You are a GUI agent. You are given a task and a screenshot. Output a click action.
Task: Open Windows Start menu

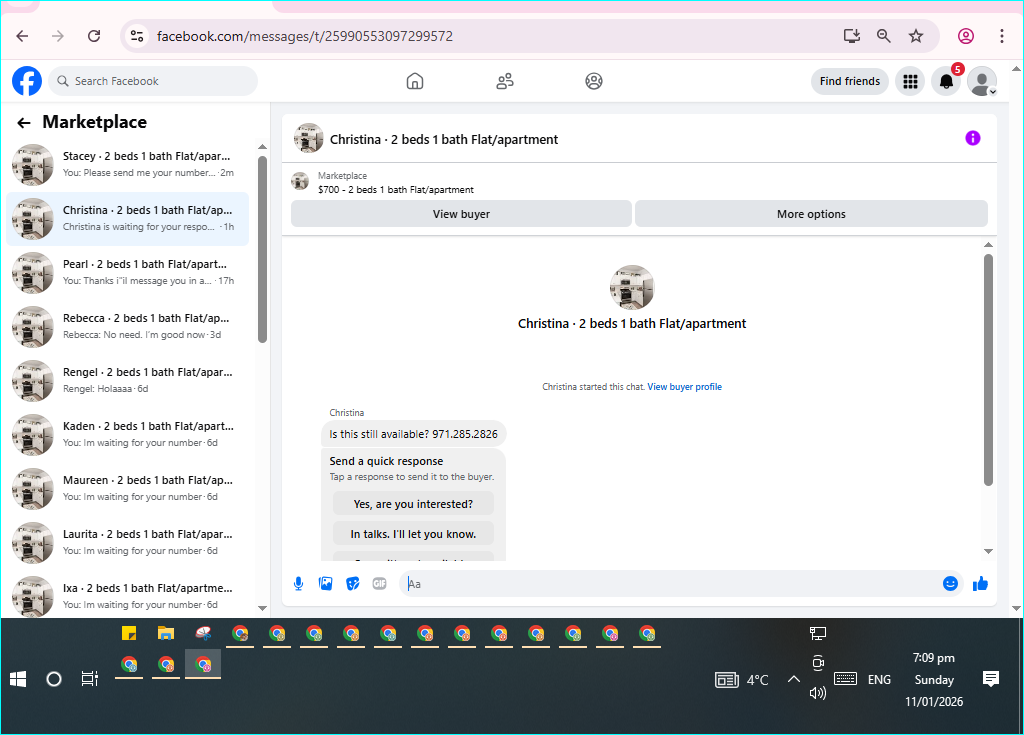(x=18, y=679)
